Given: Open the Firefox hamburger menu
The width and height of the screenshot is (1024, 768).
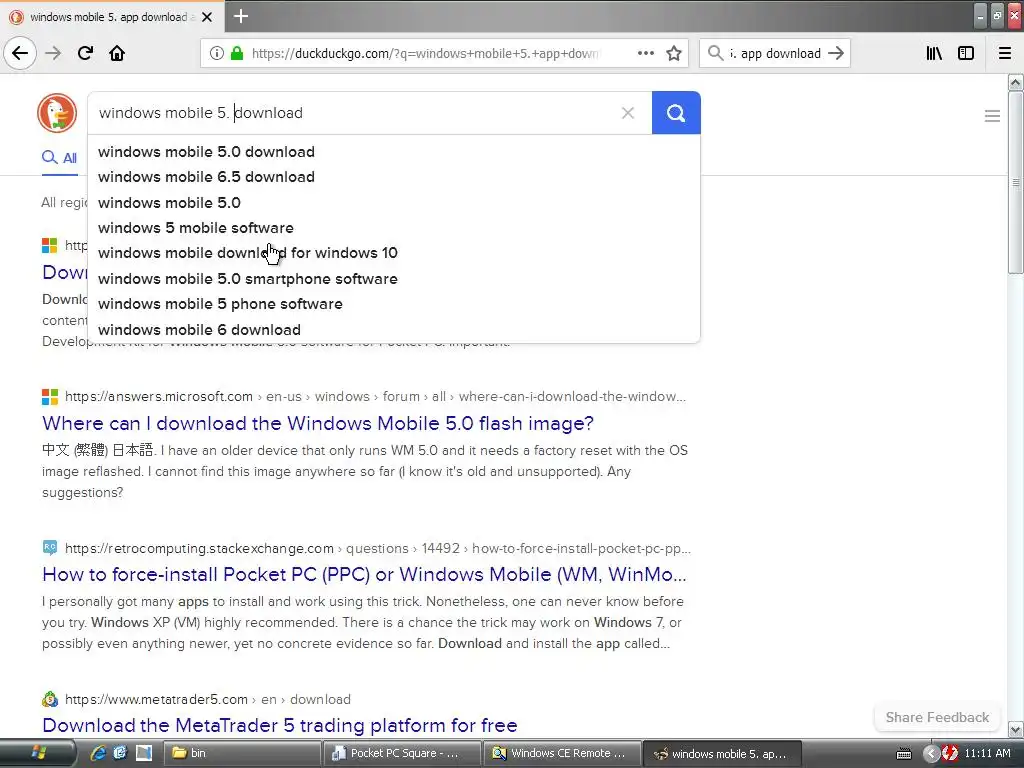Looking at the screenshot, I should [1005, 54].
